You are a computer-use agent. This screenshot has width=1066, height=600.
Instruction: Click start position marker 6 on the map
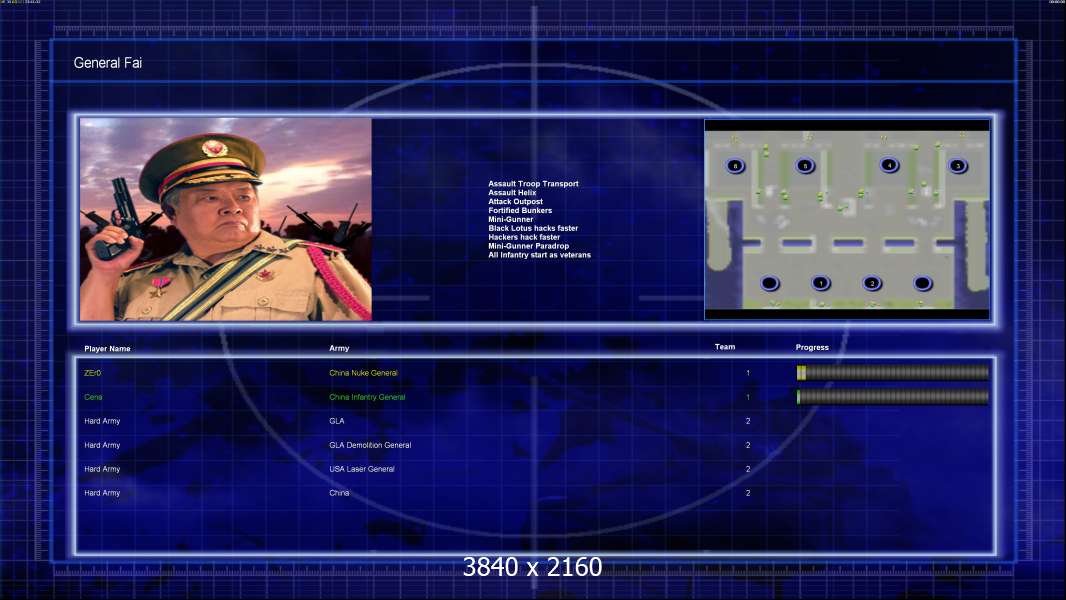tap(735, 166)
